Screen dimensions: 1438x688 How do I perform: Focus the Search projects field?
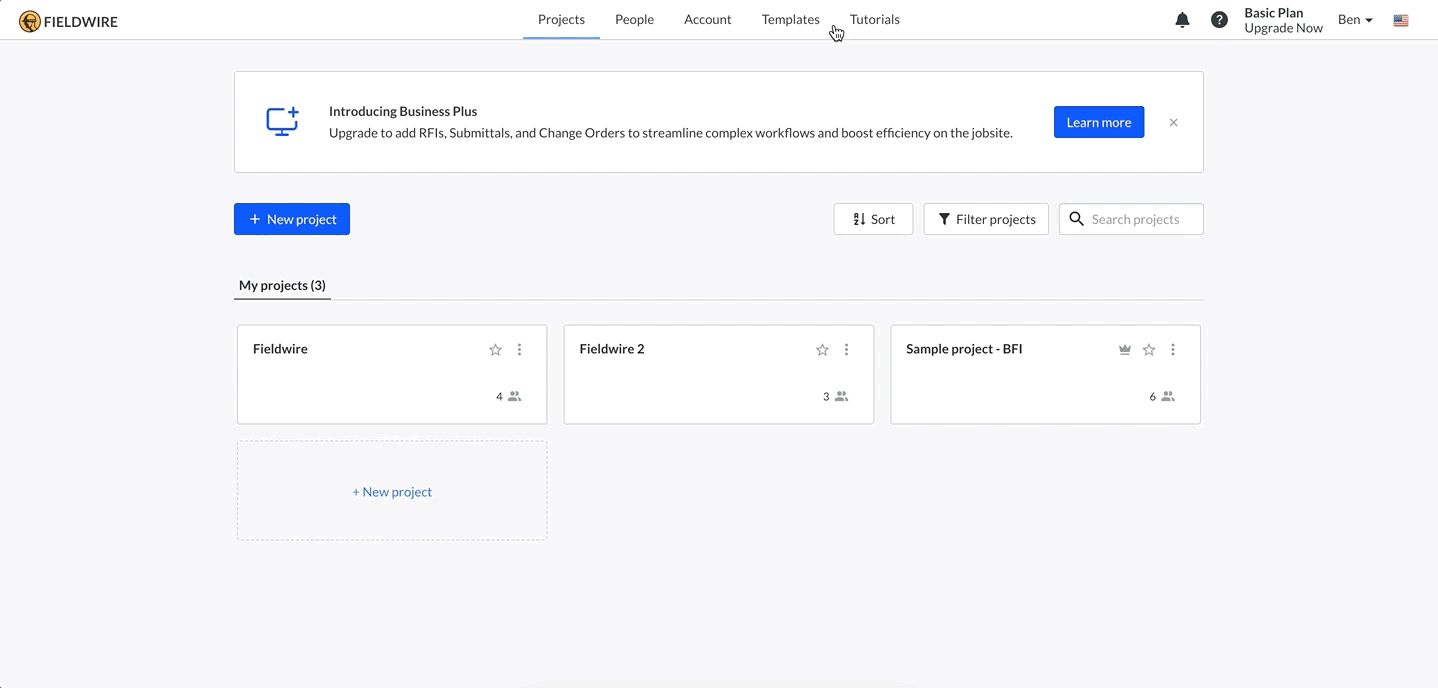[1131, 219]
